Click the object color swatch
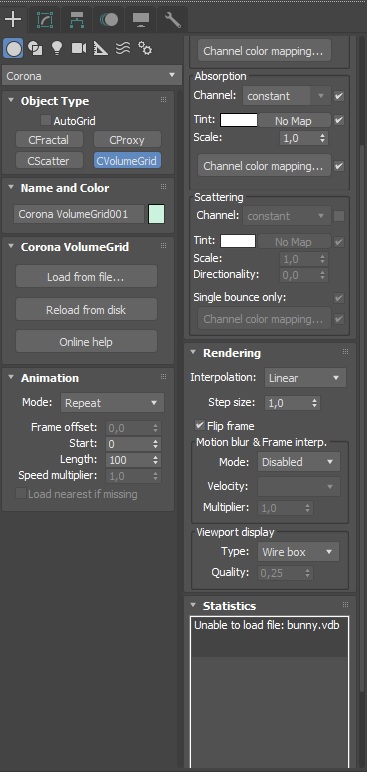Screen dimensions: 367x772 156,214
